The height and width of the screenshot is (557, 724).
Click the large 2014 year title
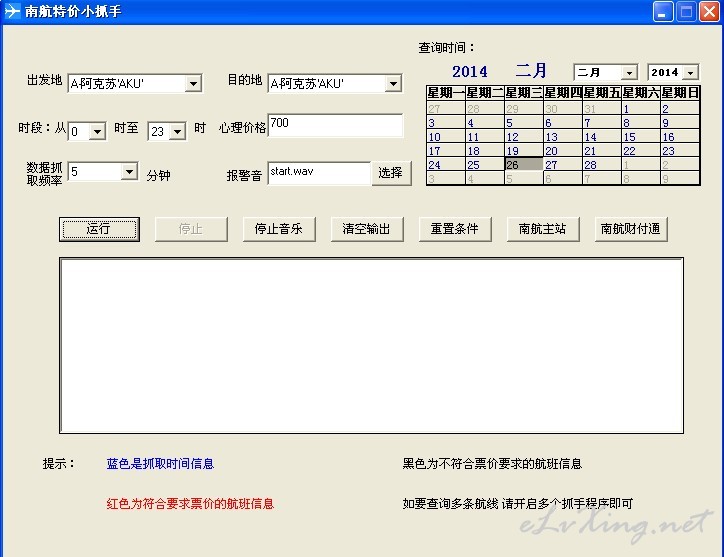coord(470,72)
